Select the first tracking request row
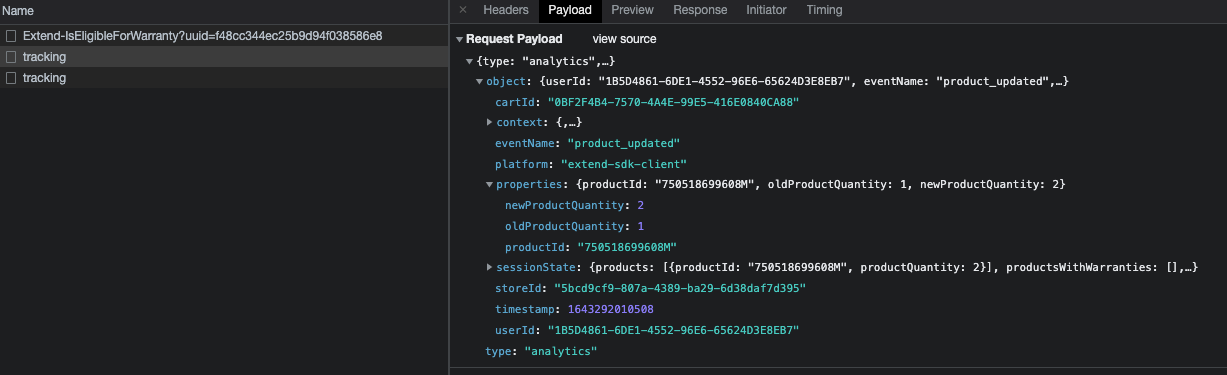 point(224,57)
